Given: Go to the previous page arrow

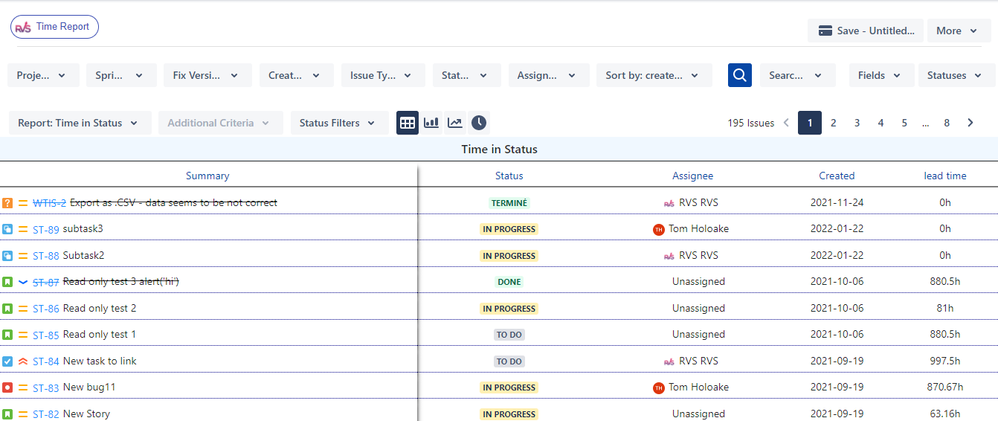Looking at the screenshot, I should (787, 123).
